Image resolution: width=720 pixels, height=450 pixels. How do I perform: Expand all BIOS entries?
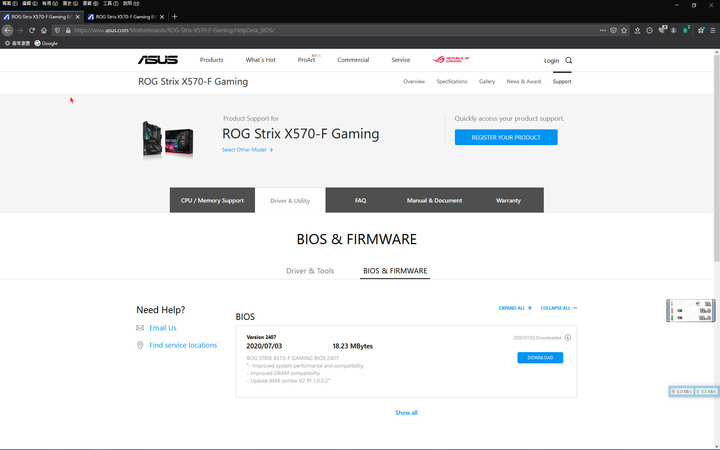[x=515, y=308]
